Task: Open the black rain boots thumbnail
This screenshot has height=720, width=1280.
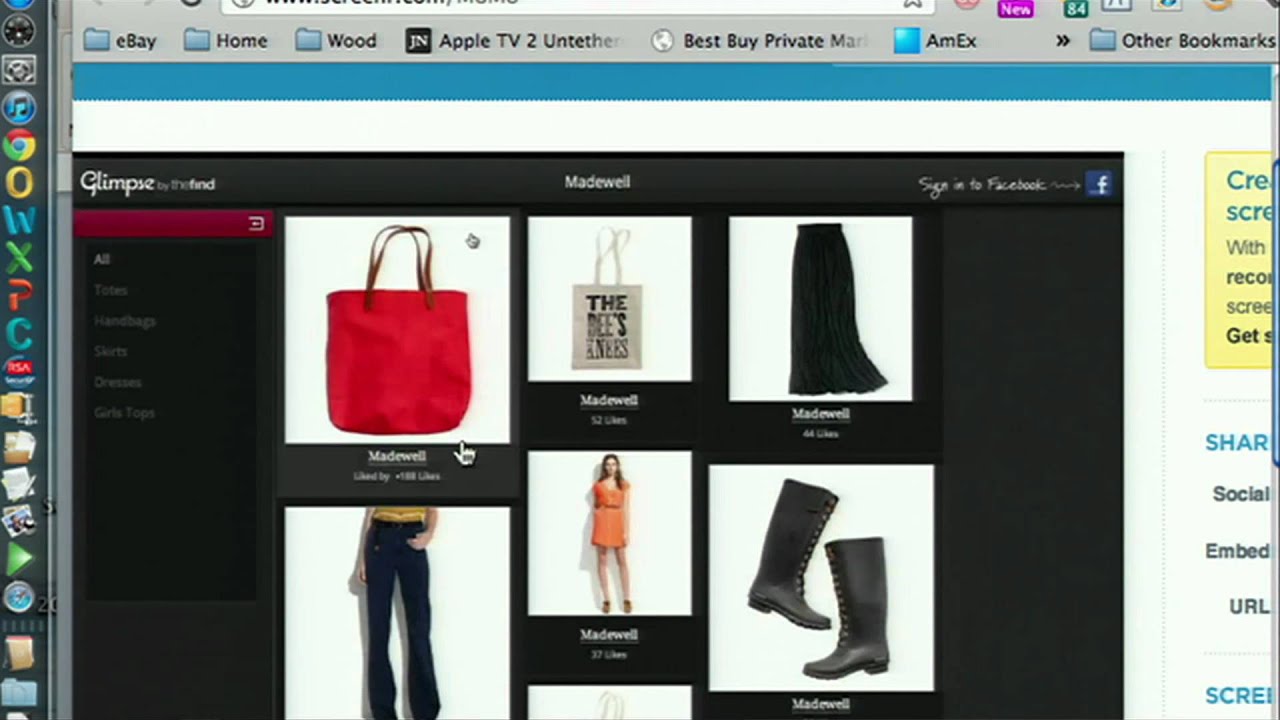Action: click(821, 578)
